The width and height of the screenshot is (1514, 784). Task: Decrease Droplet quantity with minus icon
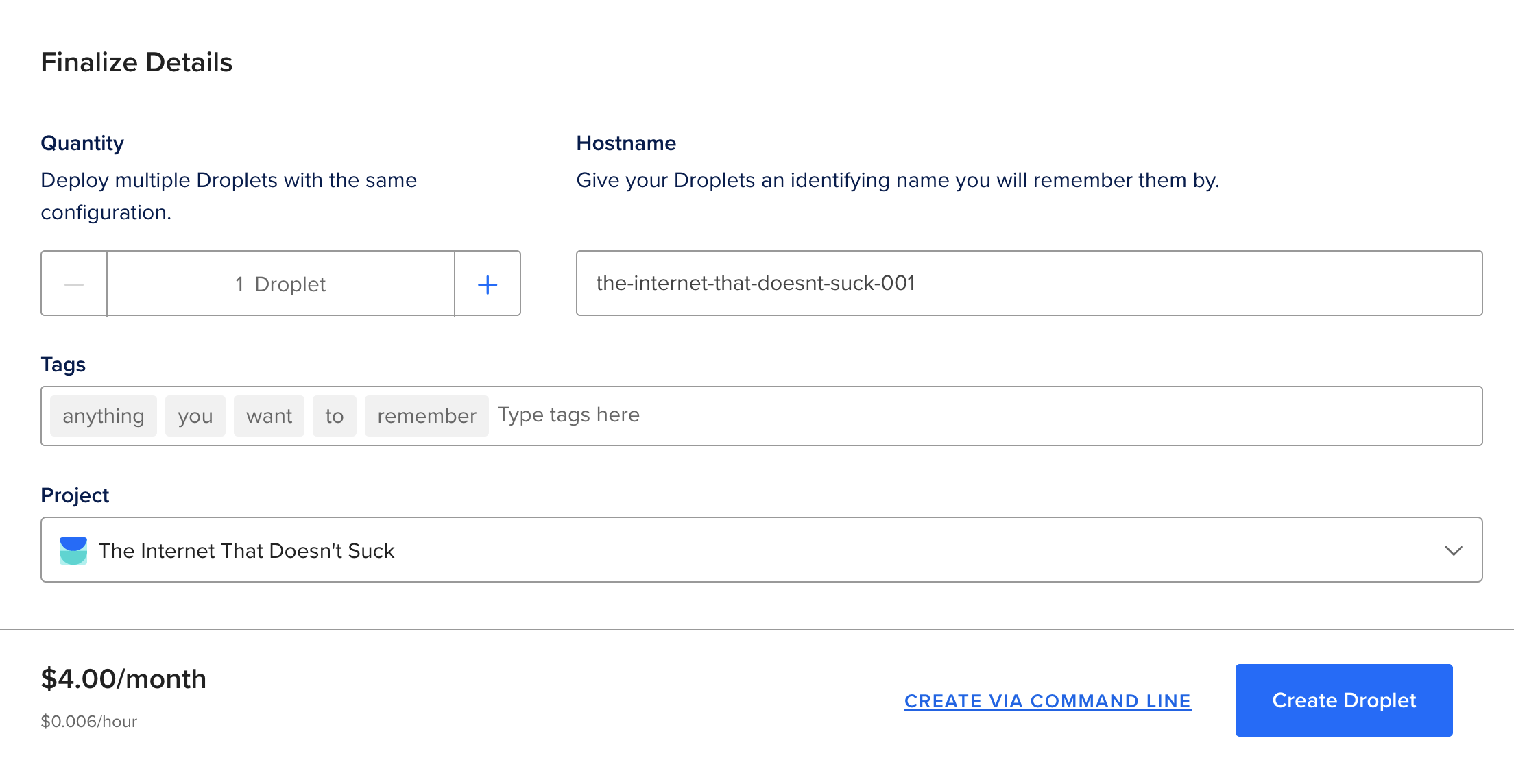74,284
